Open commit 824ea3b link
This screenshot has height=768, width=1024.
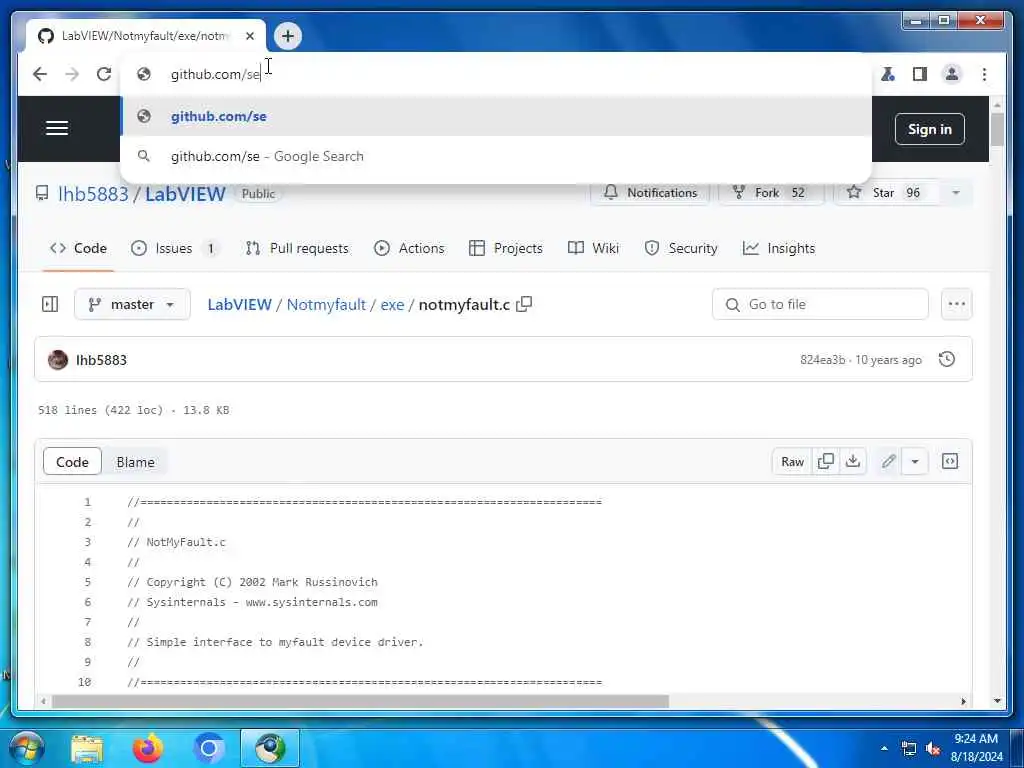pyautogui.click(x=822, y=360)
